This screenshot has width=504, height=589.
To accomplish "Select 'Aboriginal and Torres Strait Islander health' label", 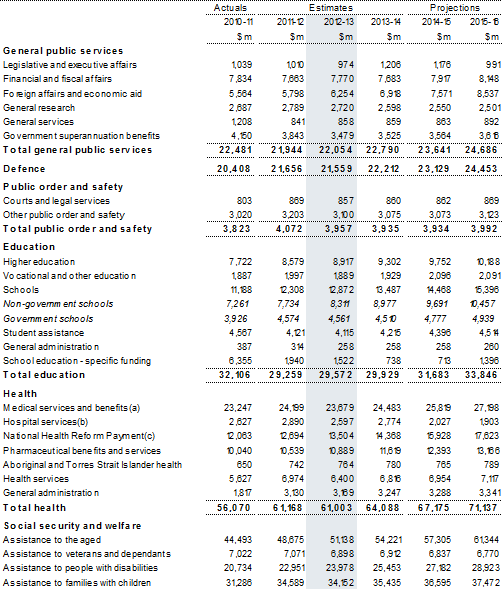I will coord(92,465).
